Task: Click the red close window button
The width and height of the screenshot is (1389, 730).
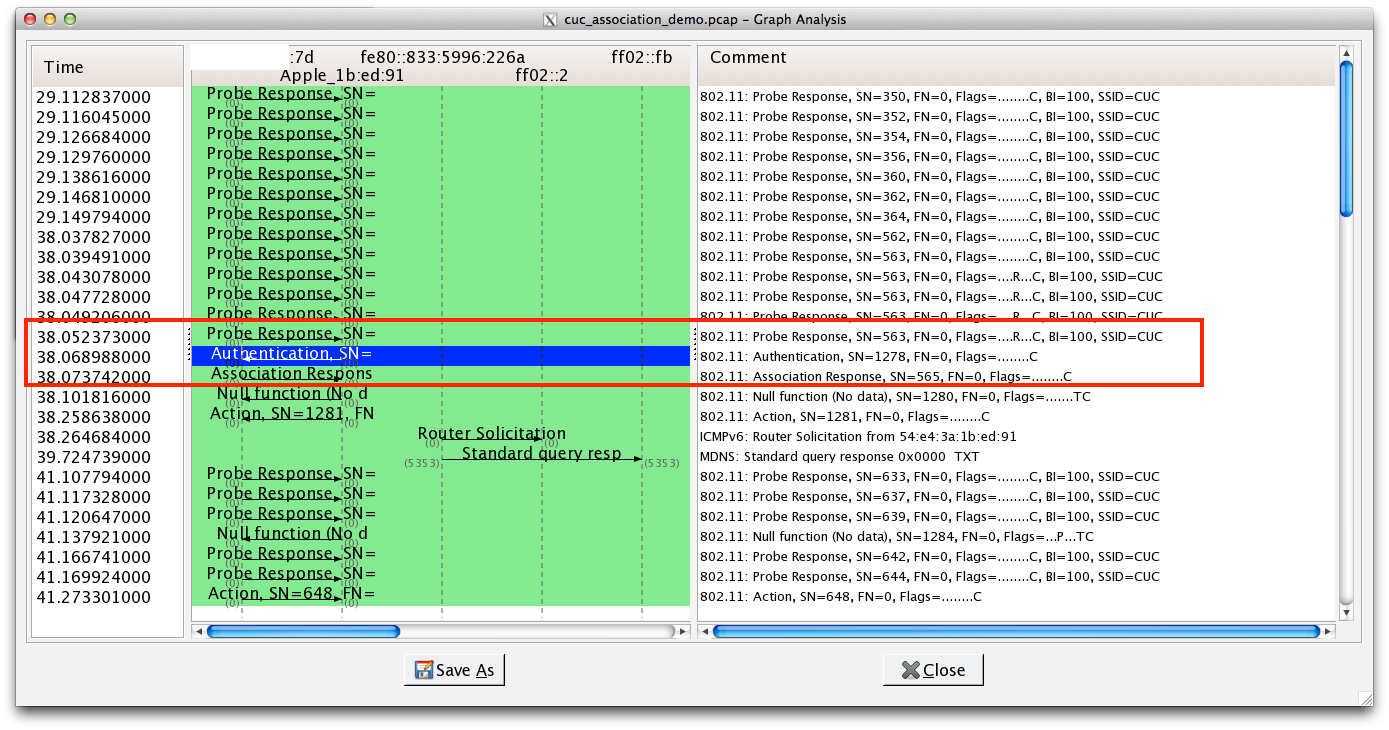Action: (29, 19)
